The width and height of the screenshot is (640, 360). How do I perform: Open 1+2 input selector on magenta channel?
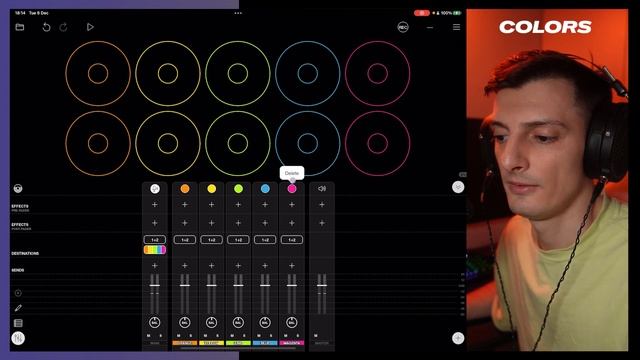pos(292,240)
